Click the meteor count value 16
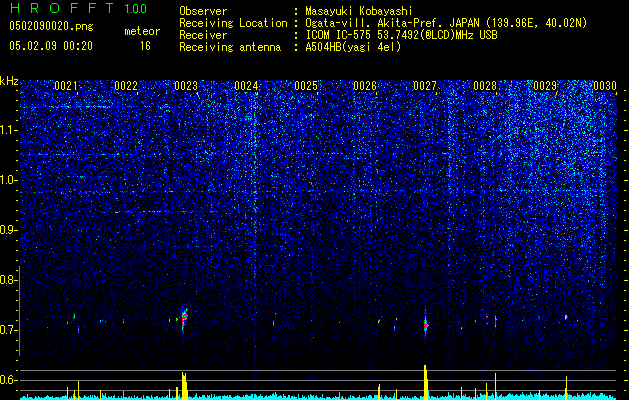The image size is (629, 400). coord(145,46)
